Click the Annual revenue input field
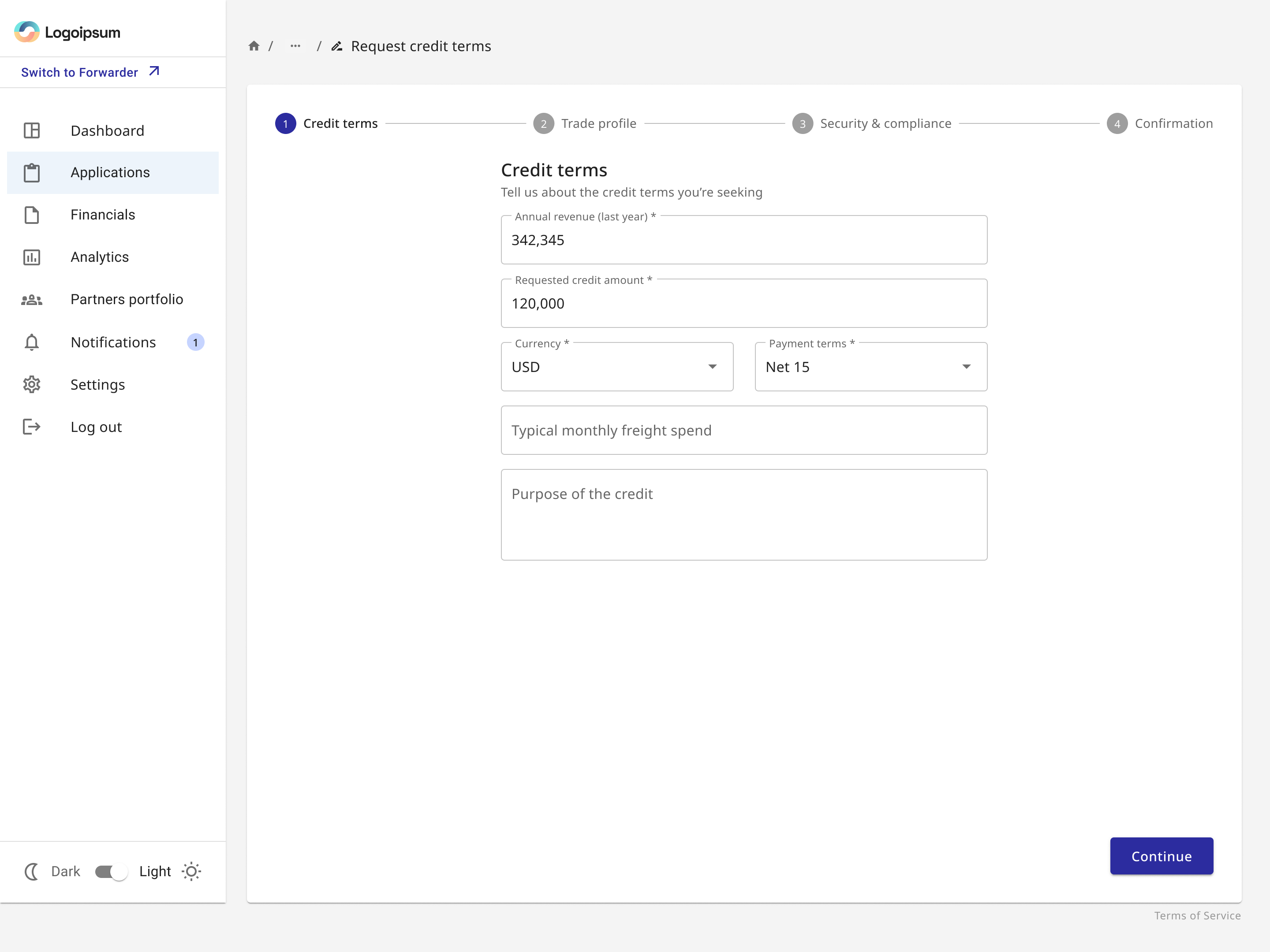This screenshot has height=952, width=1270. [744, 240]
